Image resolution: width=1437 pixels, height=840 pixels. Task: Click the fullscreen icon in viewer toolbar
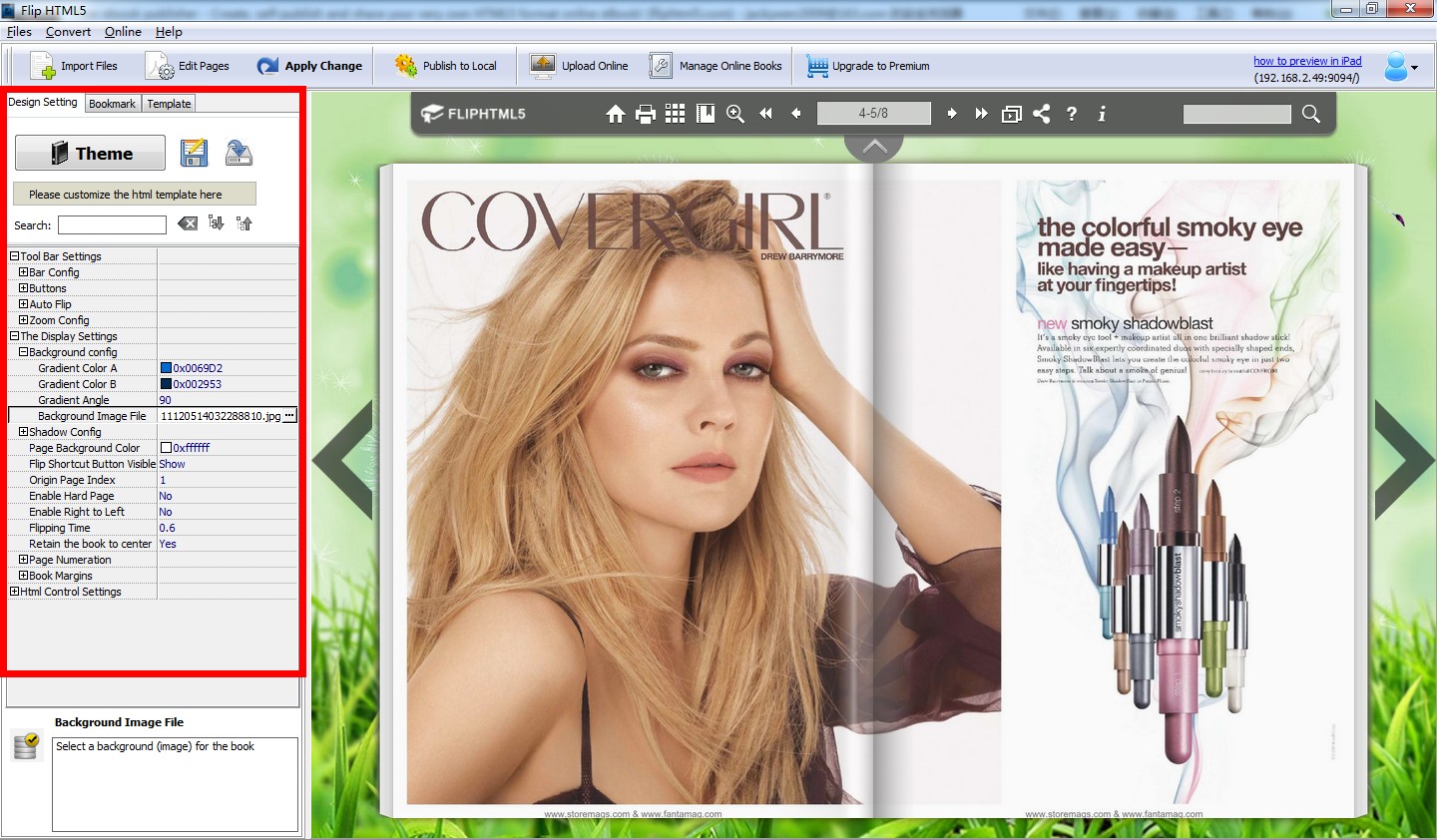[1012, 114]
